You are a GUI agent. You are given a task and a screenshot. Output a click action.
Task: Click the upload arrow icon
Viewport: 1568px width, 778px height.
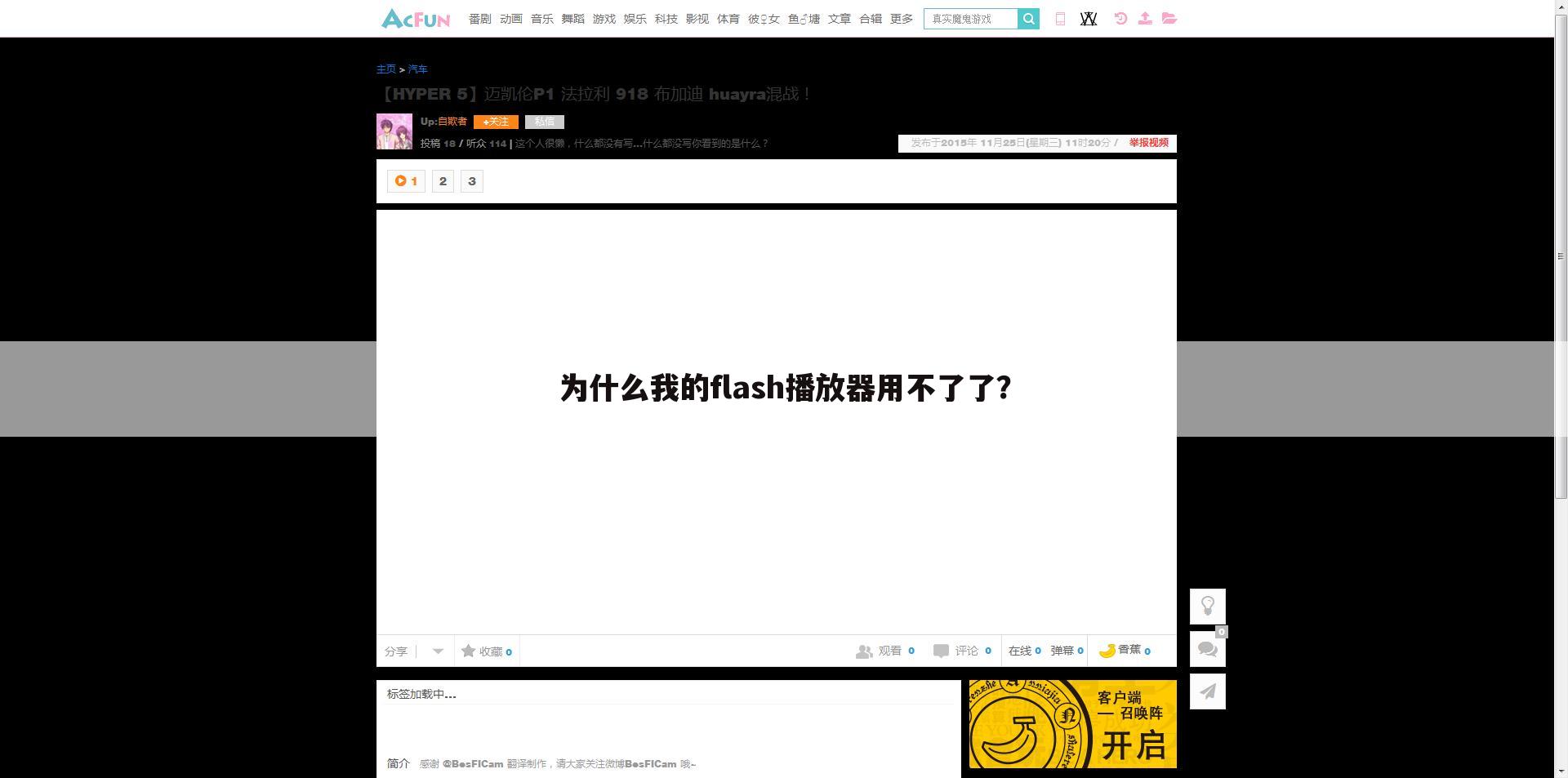click(1145, 18)
